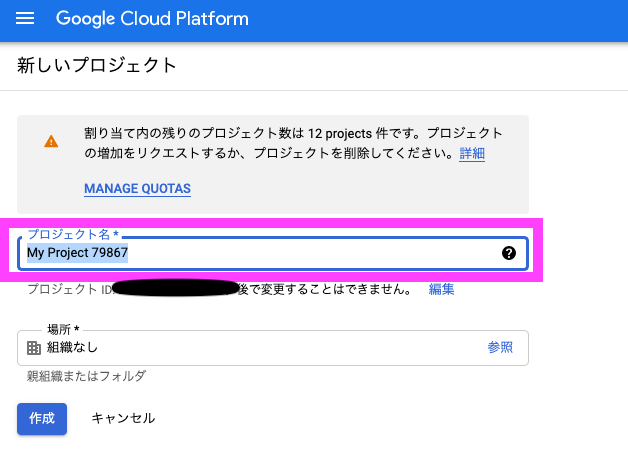628x472 pixels.
Task: Click the プロジェクト名 field label
Action: [71, 234]
